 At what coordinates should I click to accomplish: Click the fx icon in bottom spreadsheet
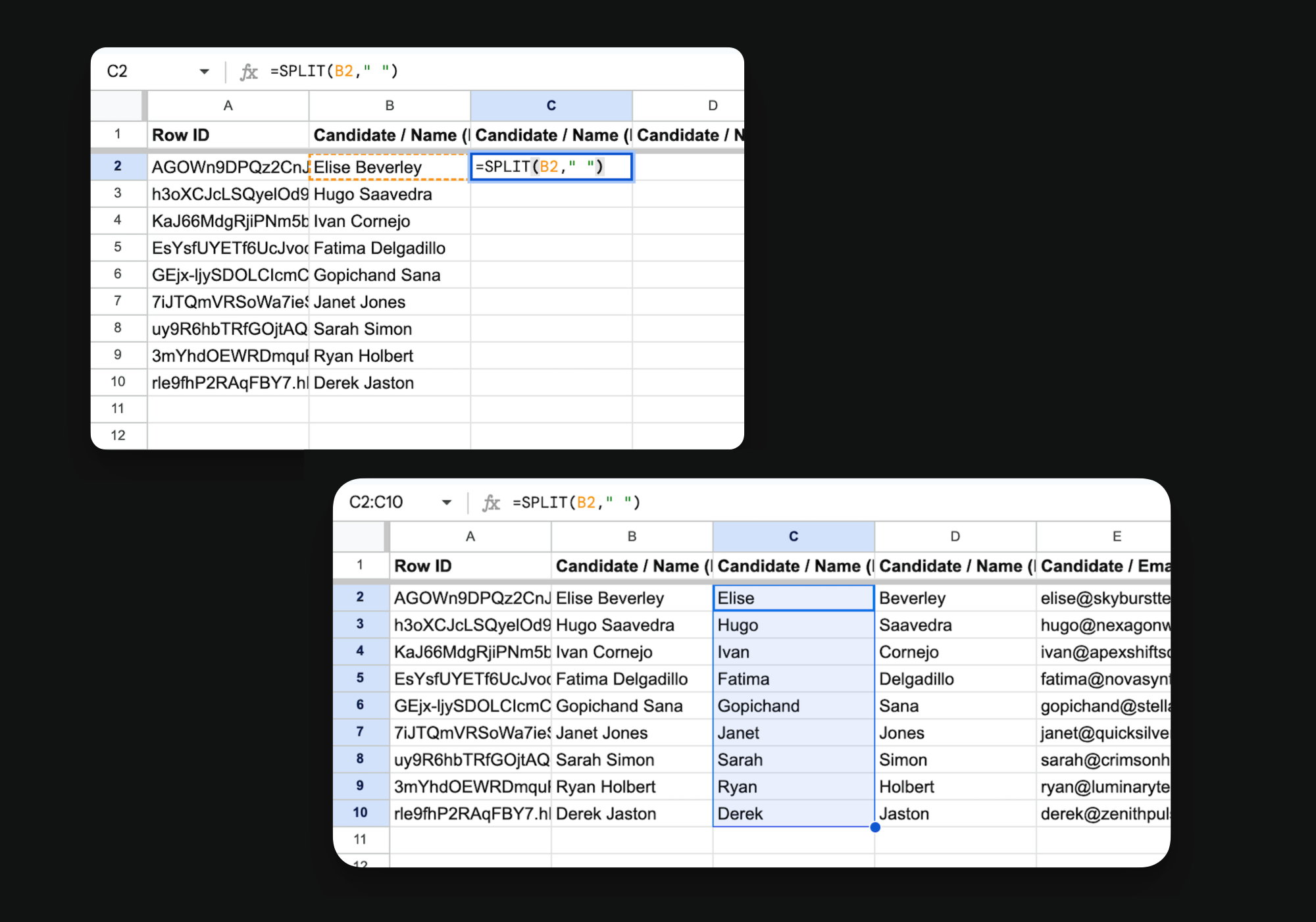tap(491, 502)
